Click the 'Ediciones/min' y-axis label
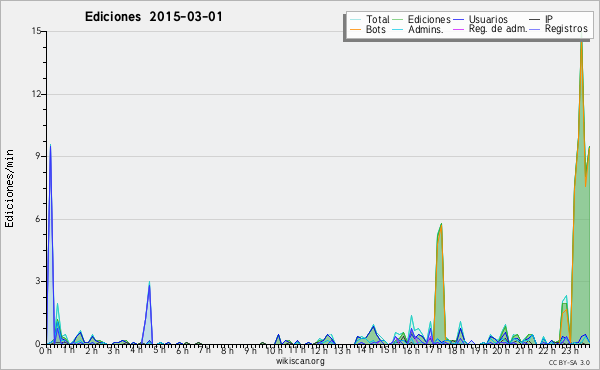600x370 pixels. (9, 188)
